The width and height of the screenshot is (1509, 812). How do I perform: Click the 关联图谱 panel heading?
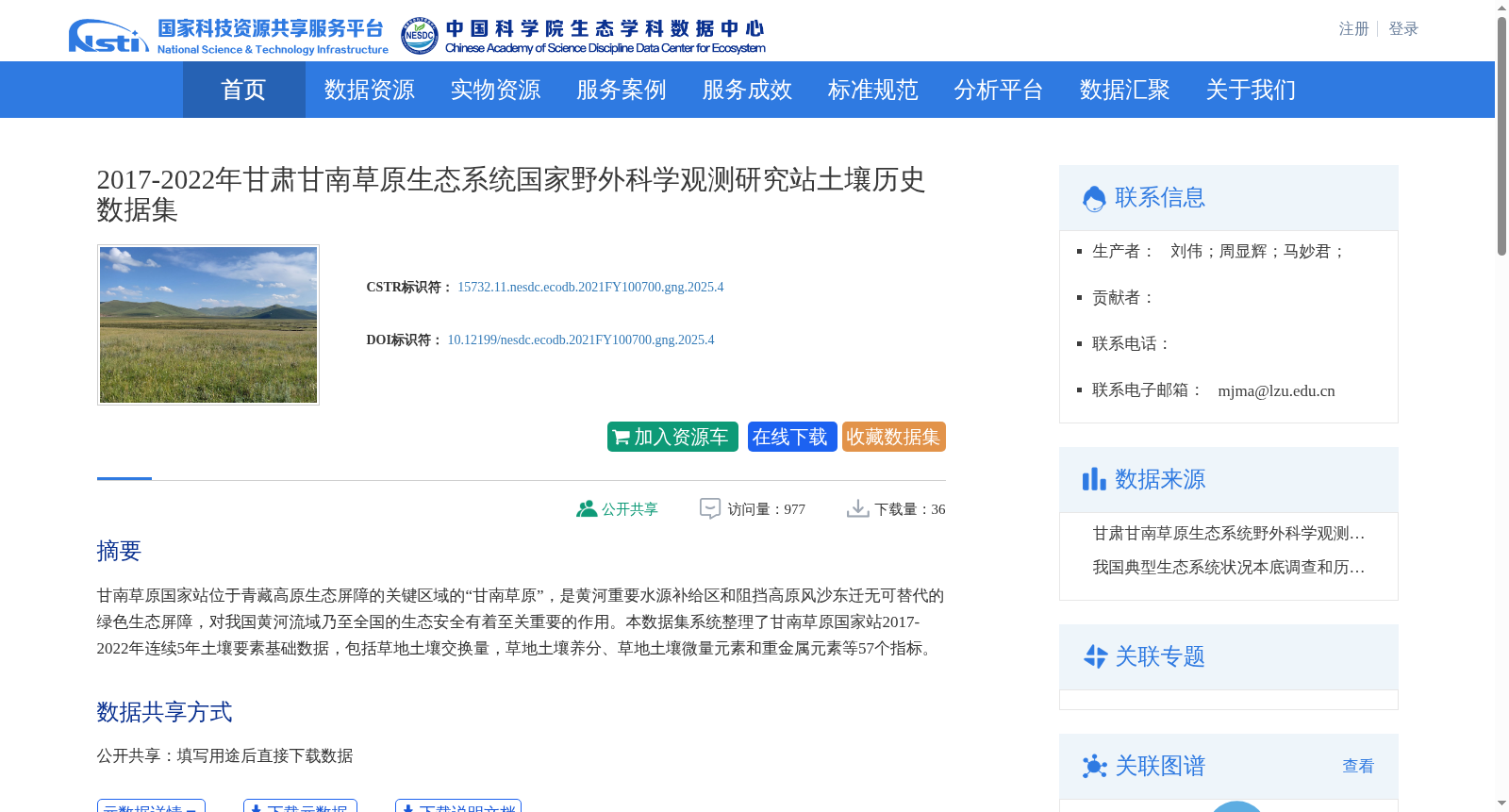(1160, 766)
